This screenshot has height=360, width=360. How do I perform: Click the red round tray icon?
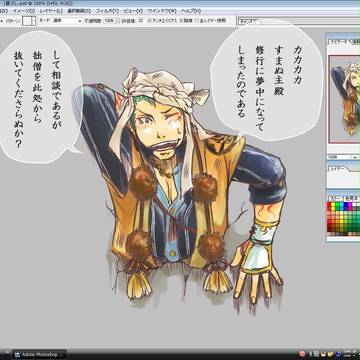[302, 354]
